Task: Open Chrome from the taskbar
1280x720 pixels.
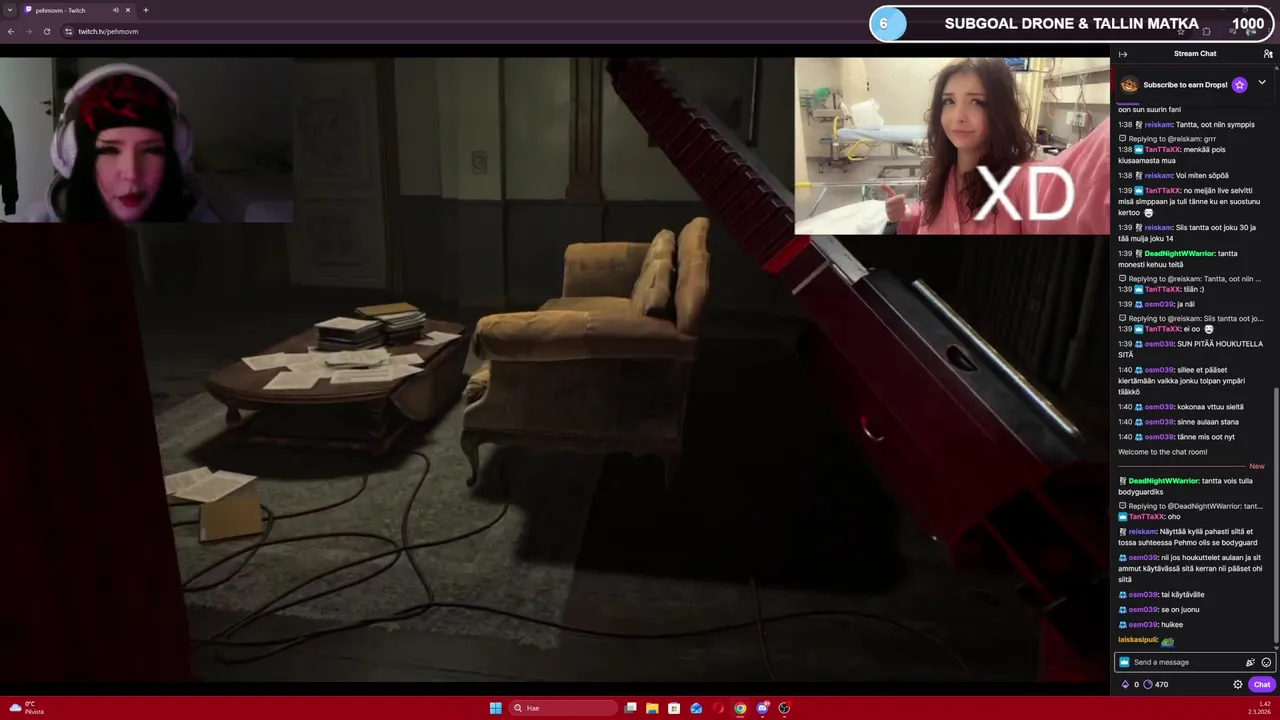Action: pyautogui.click(x=740, y=708)
